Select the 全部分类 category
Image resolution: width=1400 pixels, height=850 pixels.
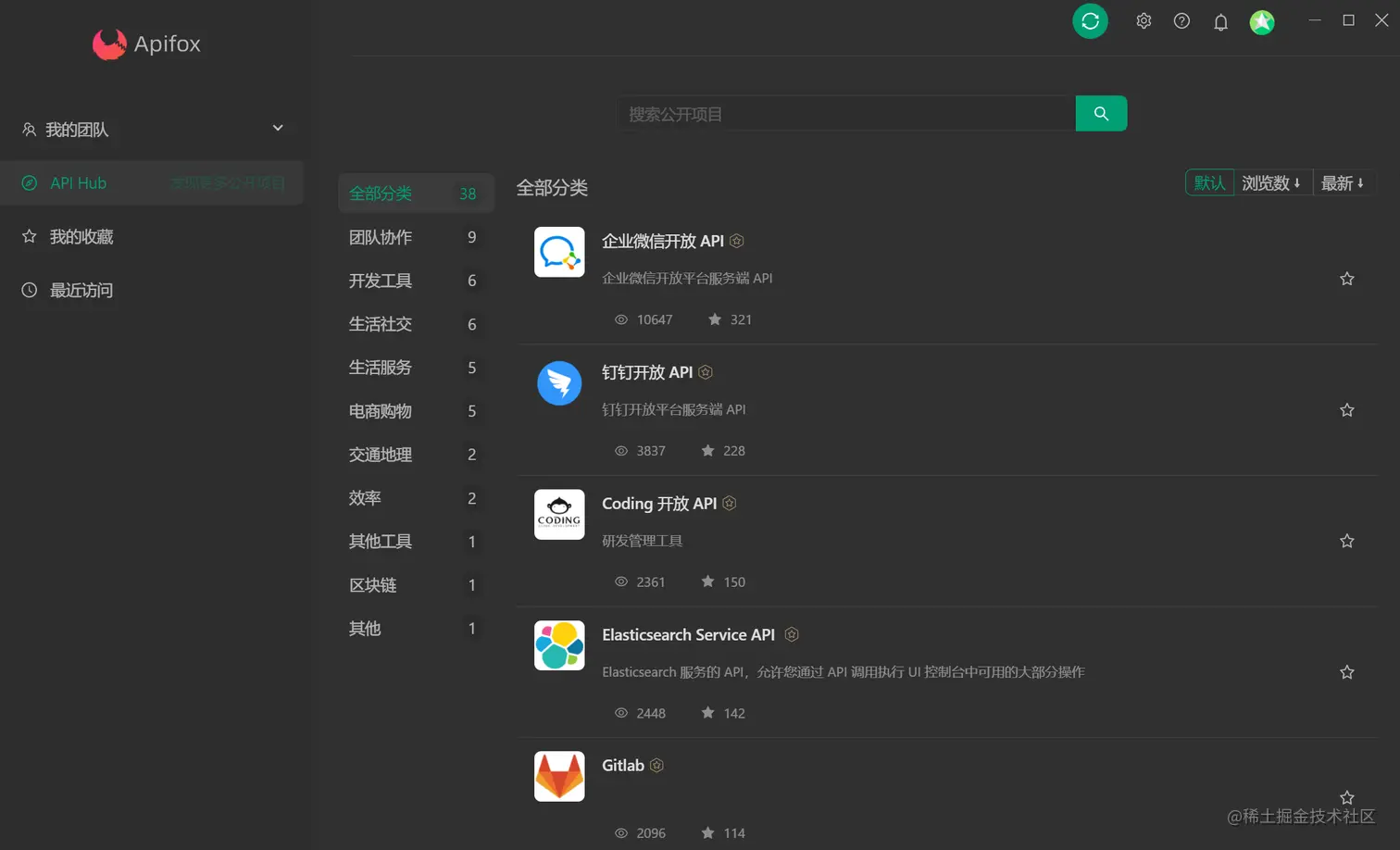pyautogui.click(x=416, y=193)
